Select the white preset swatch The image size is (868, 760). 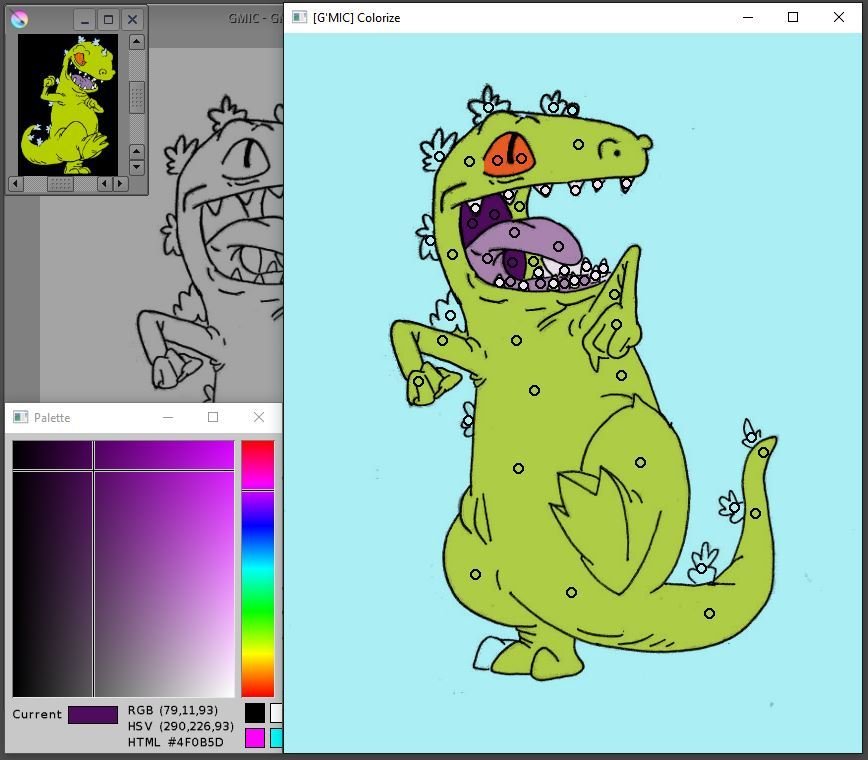276,713
